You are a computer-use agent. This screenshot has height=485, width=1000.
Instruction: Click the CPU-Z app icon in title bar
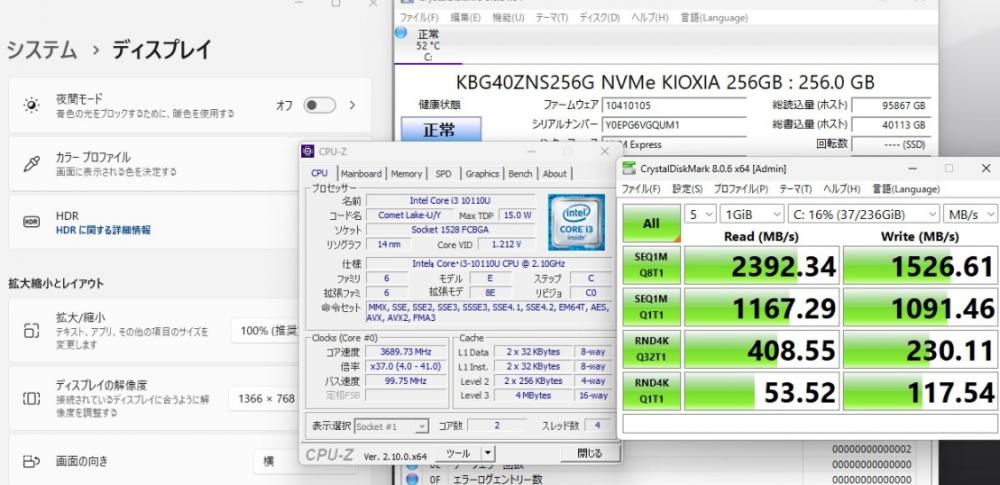[x=307, y=151]
